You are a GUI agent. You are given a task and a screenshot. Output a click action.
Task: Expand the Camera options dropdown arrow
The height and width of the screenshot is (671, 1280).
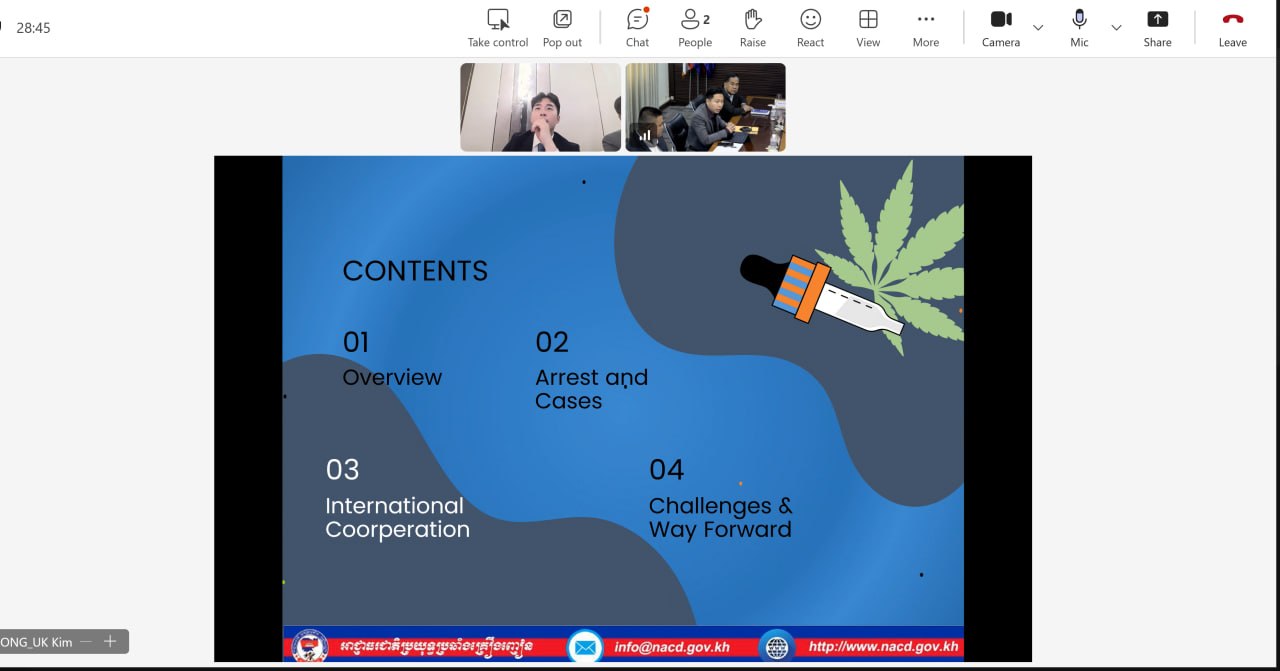1038,27
